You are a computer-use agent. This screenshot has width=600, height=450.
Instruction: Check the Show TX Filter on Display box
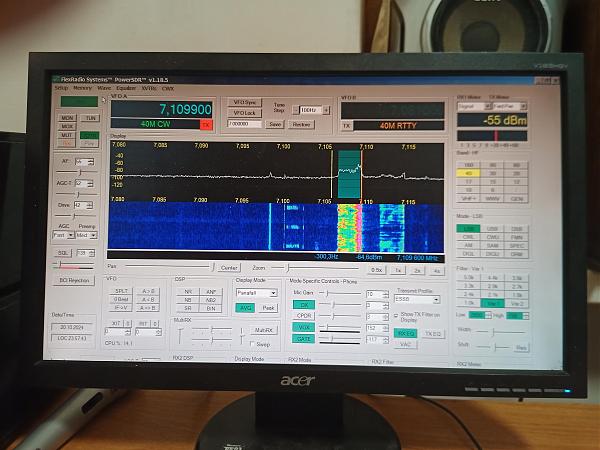pyautogui.click(x=396, y=315)
